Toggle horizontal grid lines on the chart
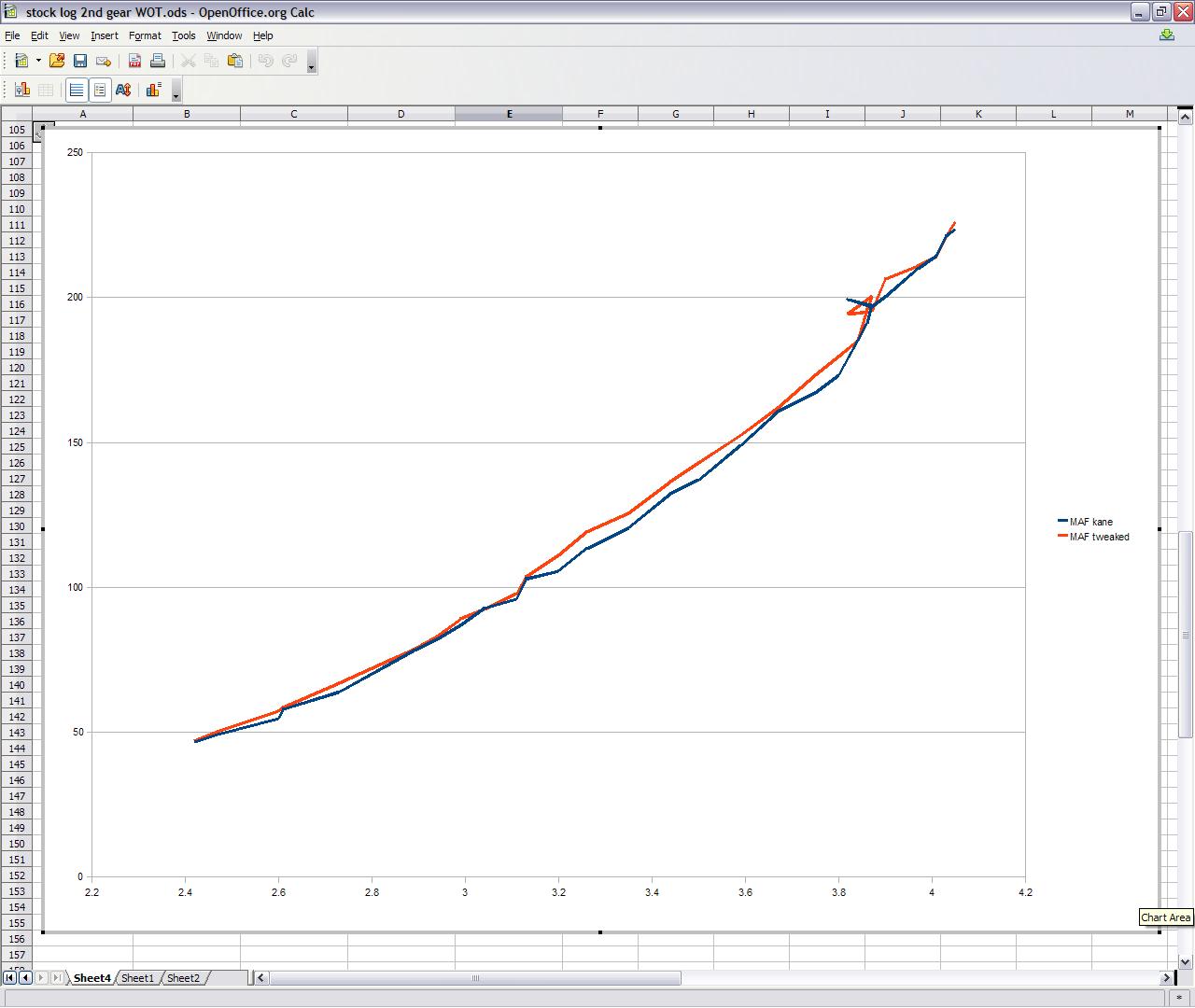The image size is (1195, 1008). (77, 90)
